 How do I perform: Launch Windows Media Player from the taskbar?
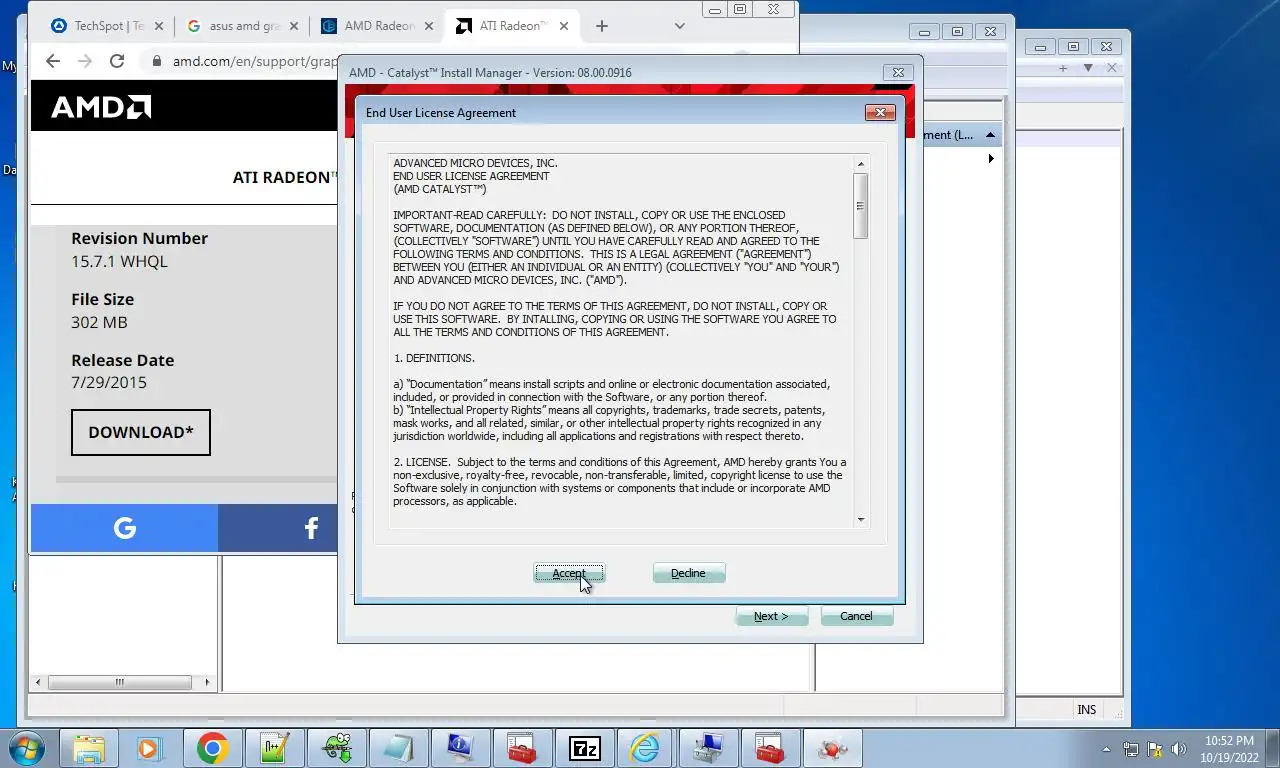(150, 748)
